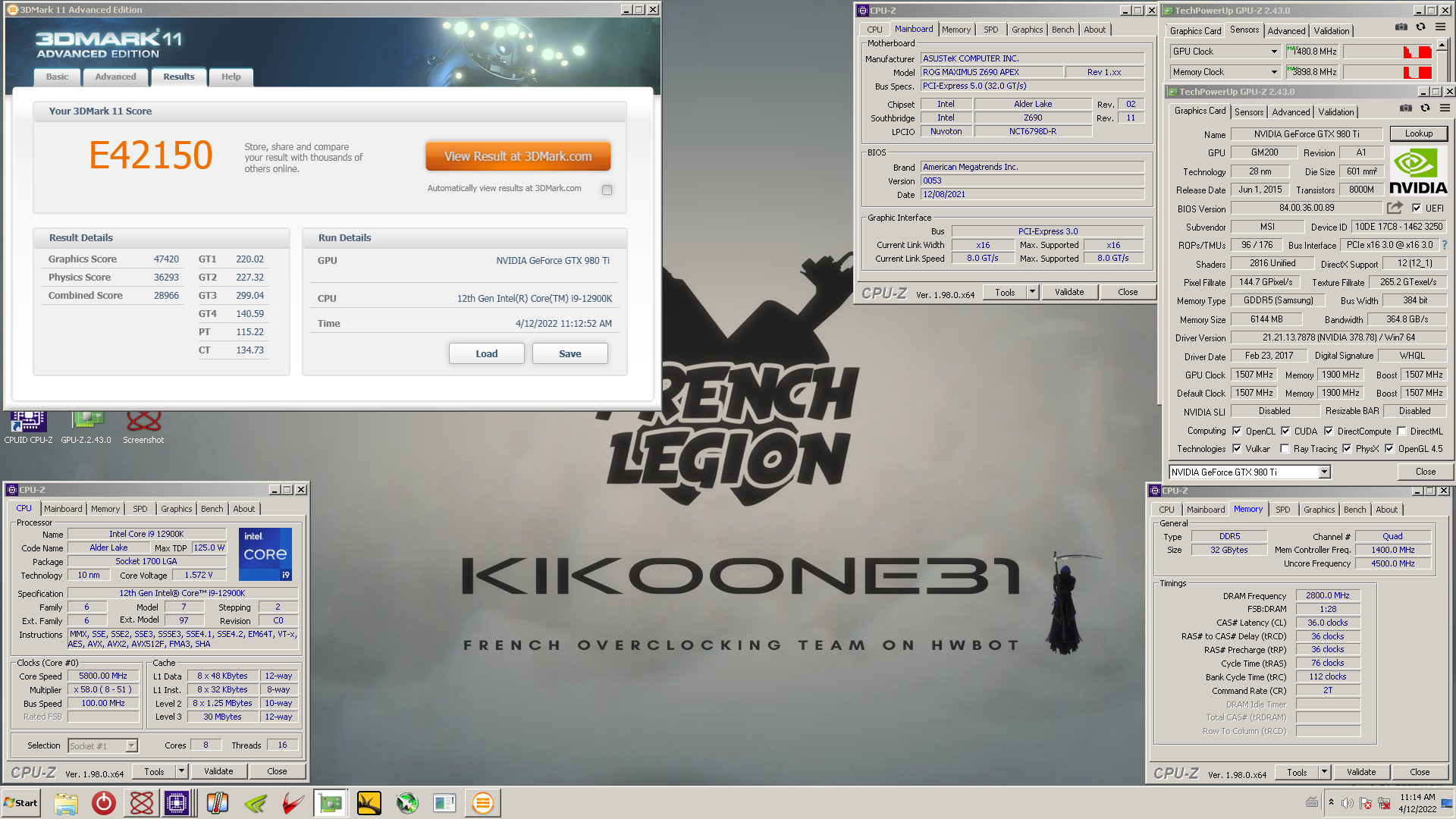
Task: Expand the Memory Clock sensor dropdown
Action: coord(1274,72)
